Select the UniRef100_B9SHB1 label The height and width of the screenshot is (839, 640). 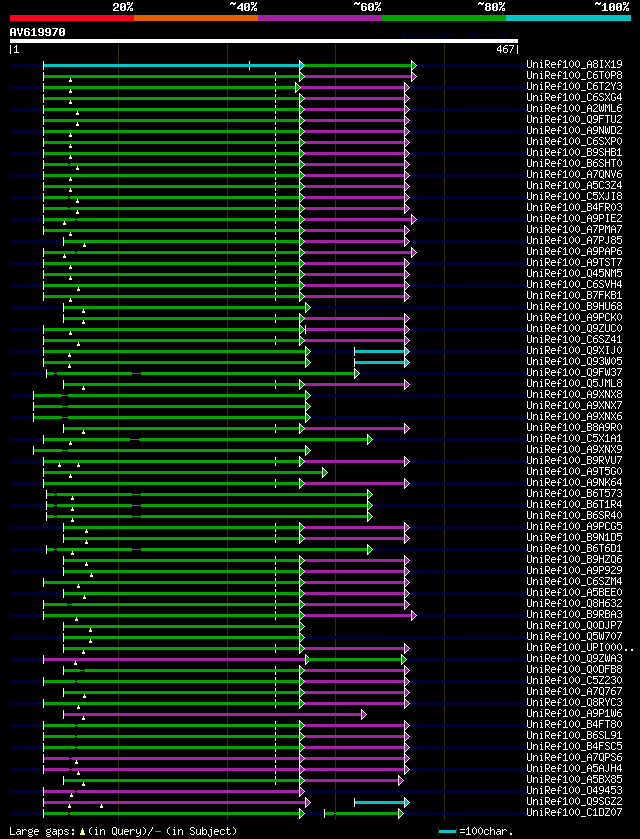click(x=574, y=152)
